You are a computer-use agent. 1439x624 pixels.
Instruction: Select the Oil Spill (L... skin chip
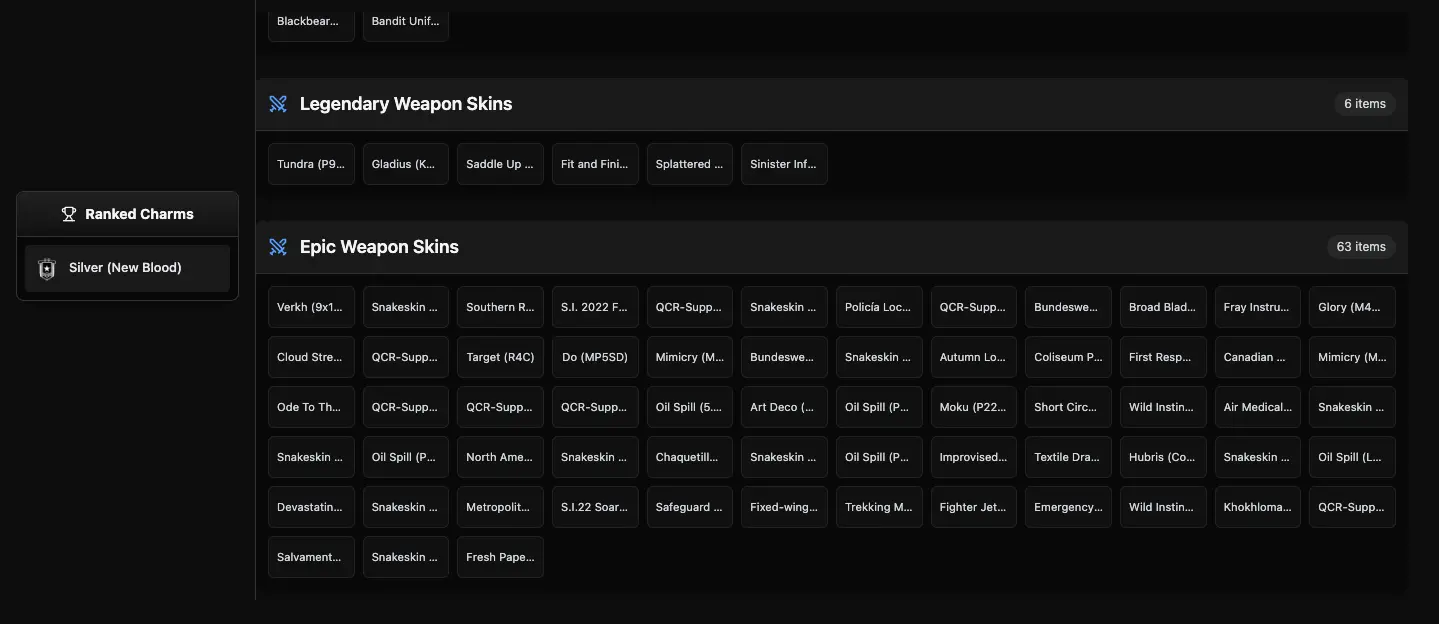coord(1352,457)
